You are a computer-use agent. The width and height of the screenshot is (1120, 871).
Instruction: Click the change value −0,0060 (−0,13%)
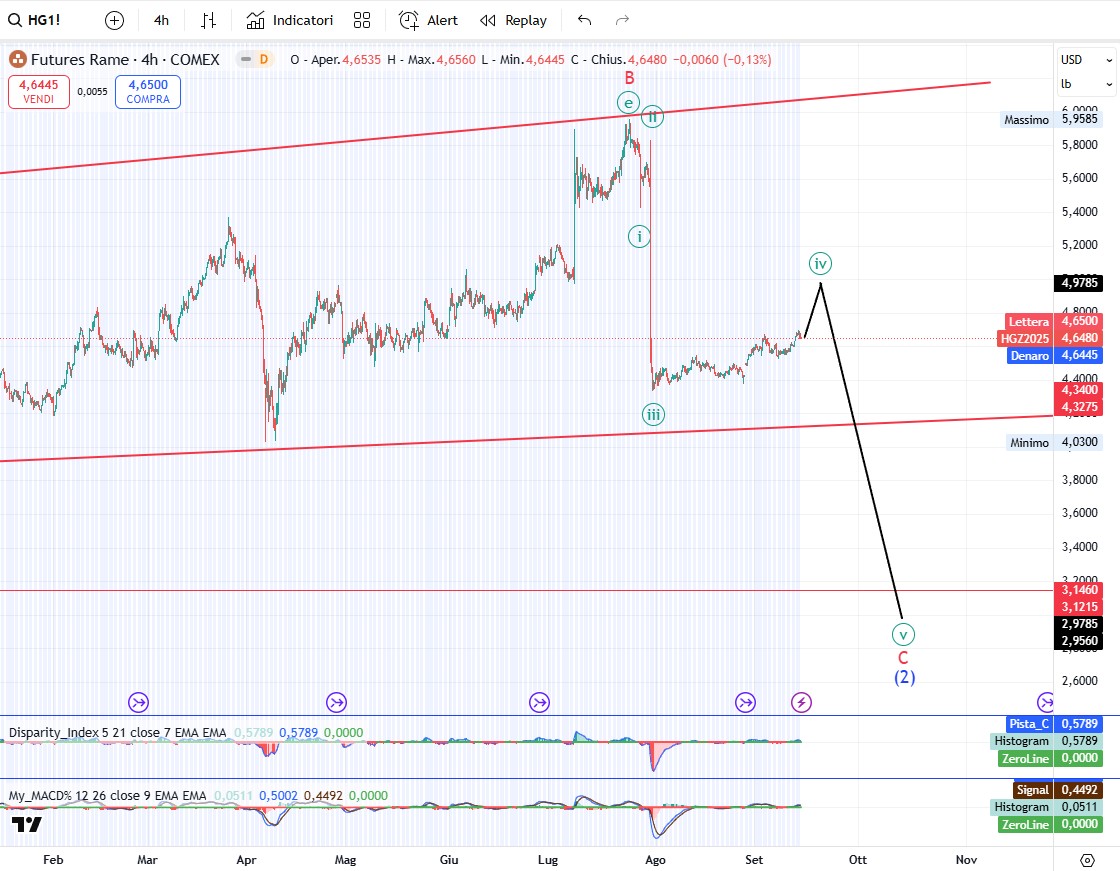[x=722, y=60]
